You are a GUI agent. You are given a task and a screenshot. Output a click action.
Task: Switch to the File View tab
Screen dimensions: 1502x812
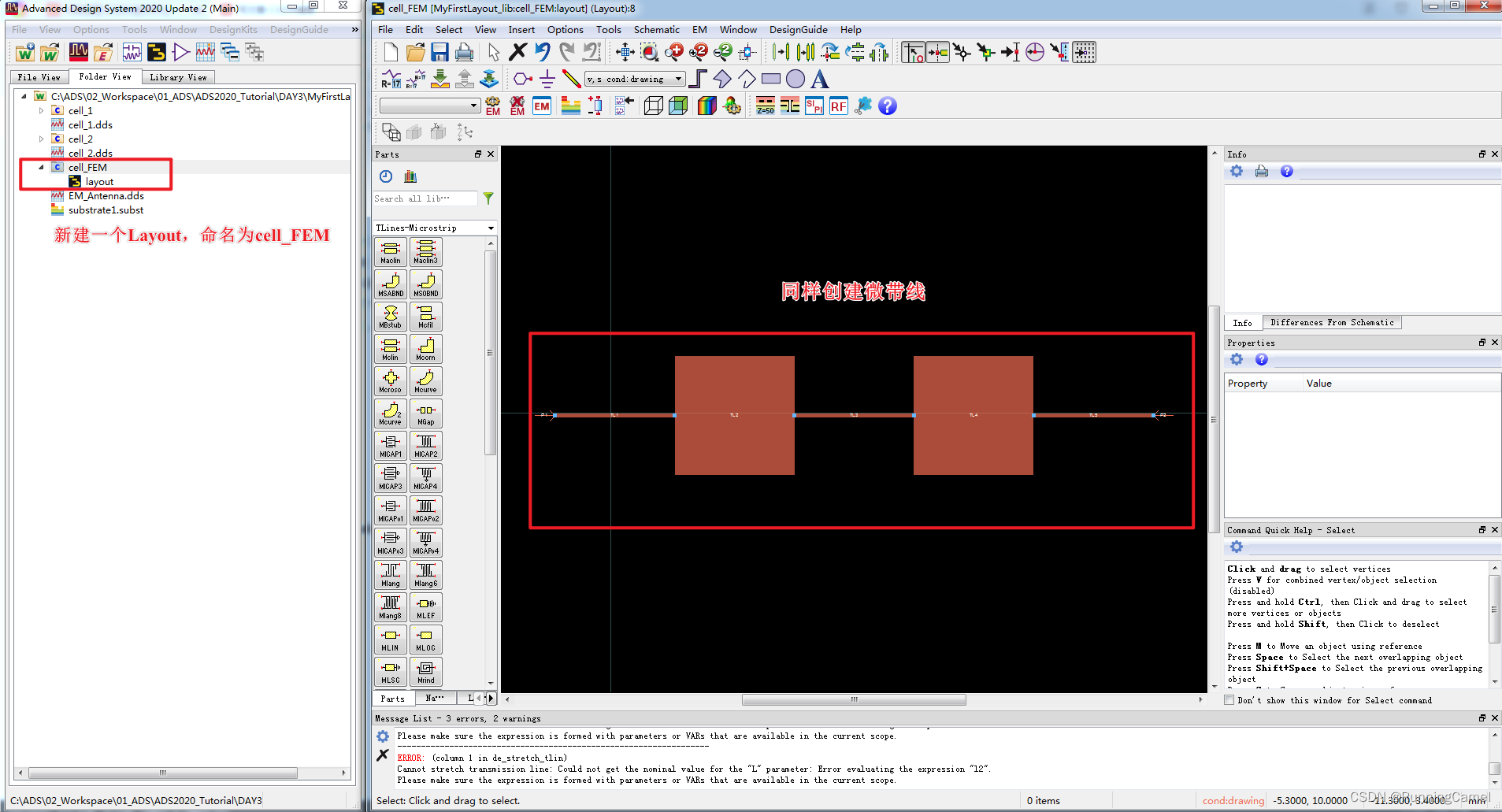tap(39, 77)
